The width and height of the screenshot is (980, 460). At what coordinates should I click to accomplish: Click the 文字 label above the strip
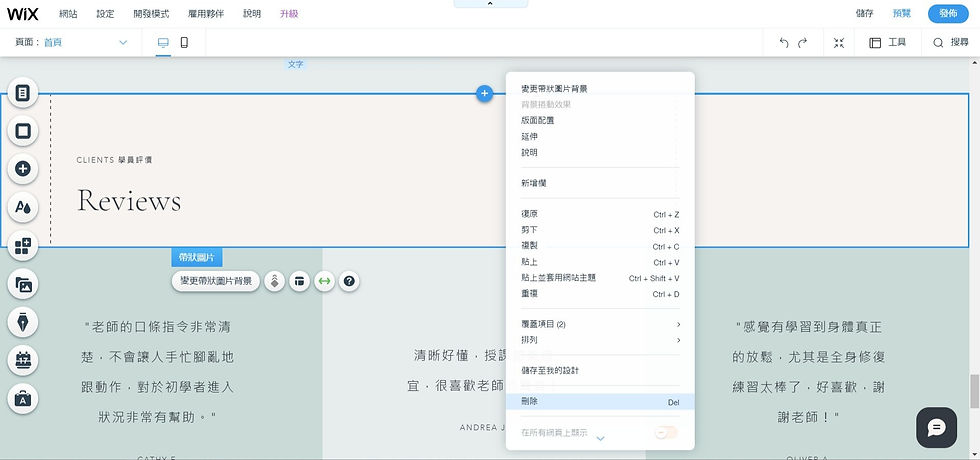296,64
